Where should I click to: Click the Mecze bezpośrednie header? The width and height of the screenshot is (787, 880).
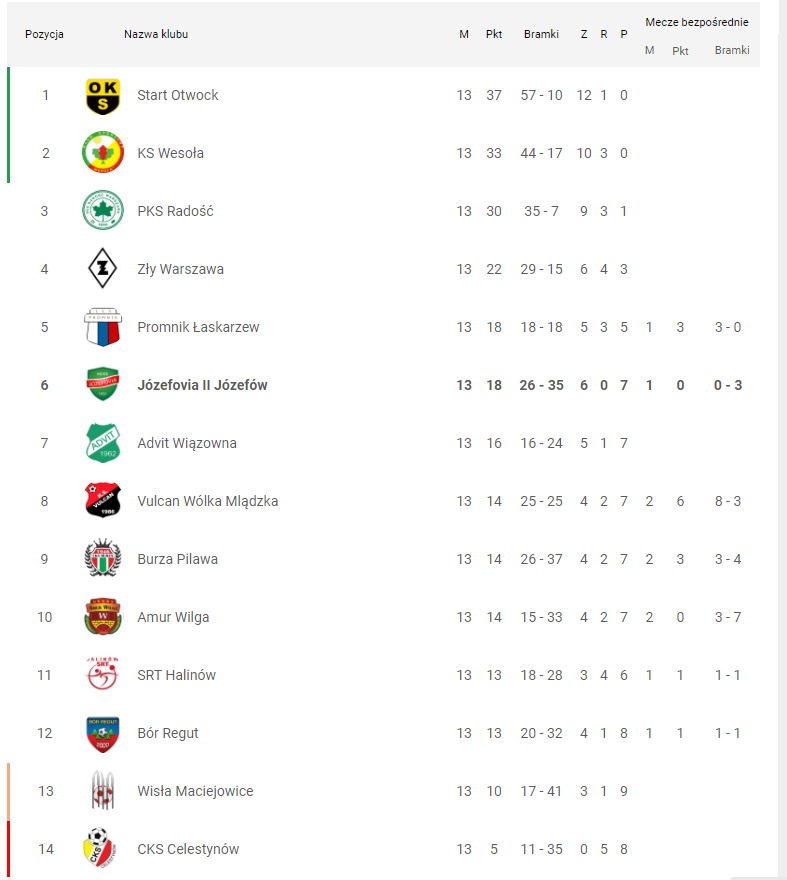(x=696, y=22)
